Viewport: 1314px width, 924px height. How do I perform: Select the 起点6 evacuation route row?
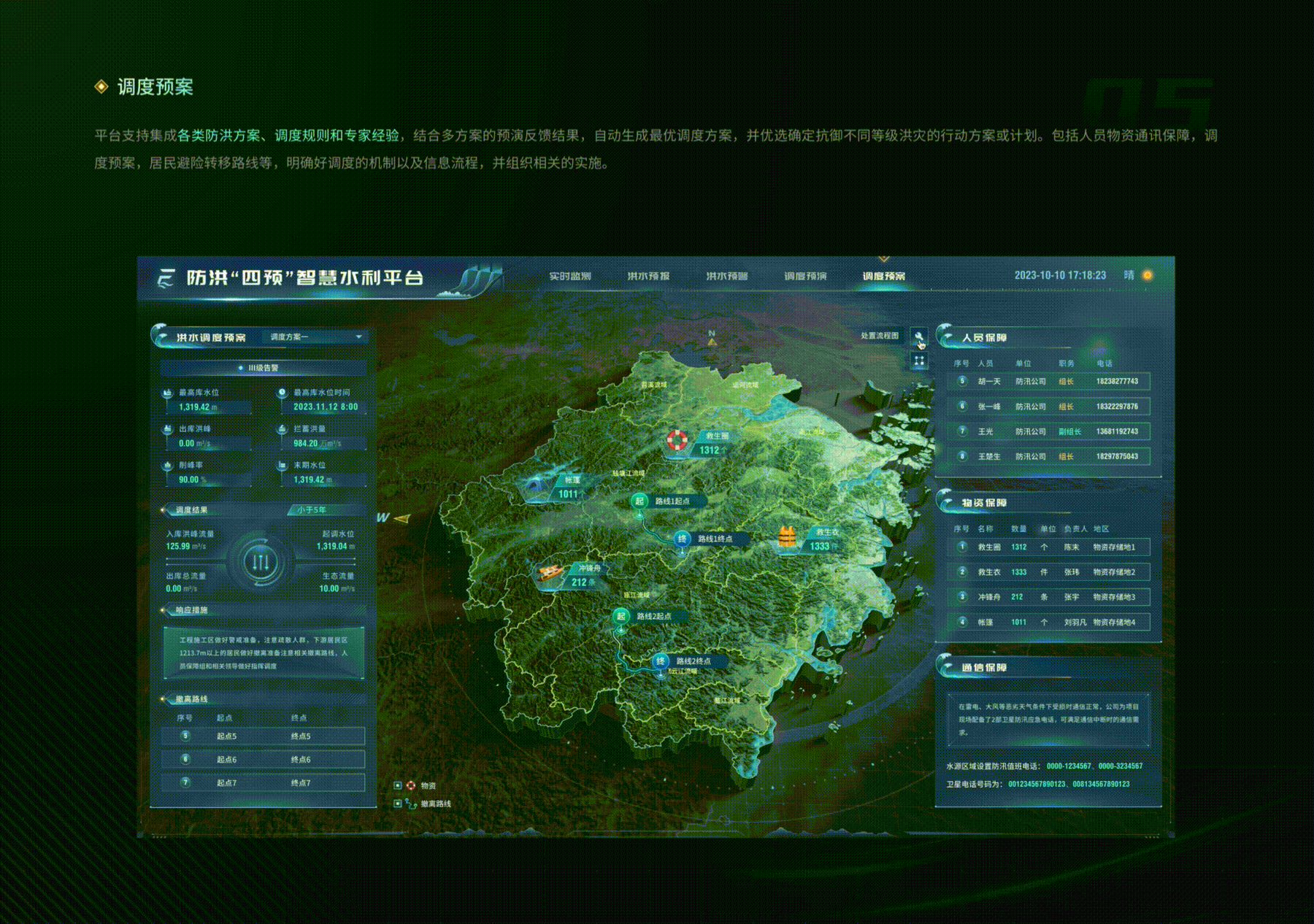coord(264,759)
